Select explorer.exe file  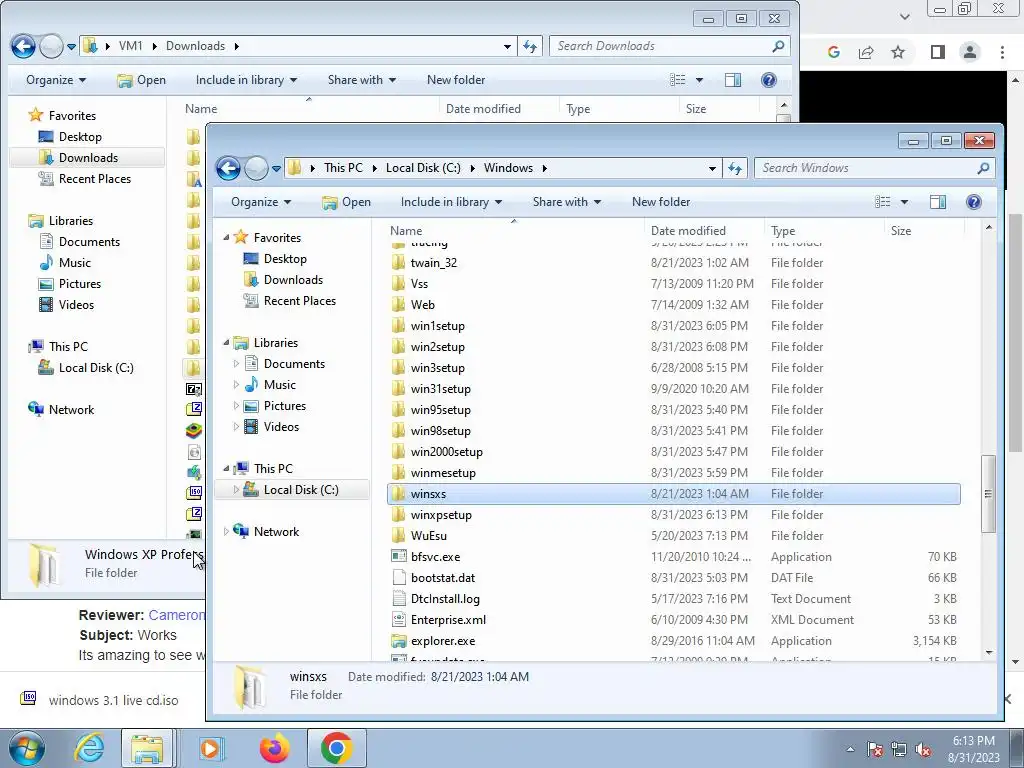[x=673, y=641]
